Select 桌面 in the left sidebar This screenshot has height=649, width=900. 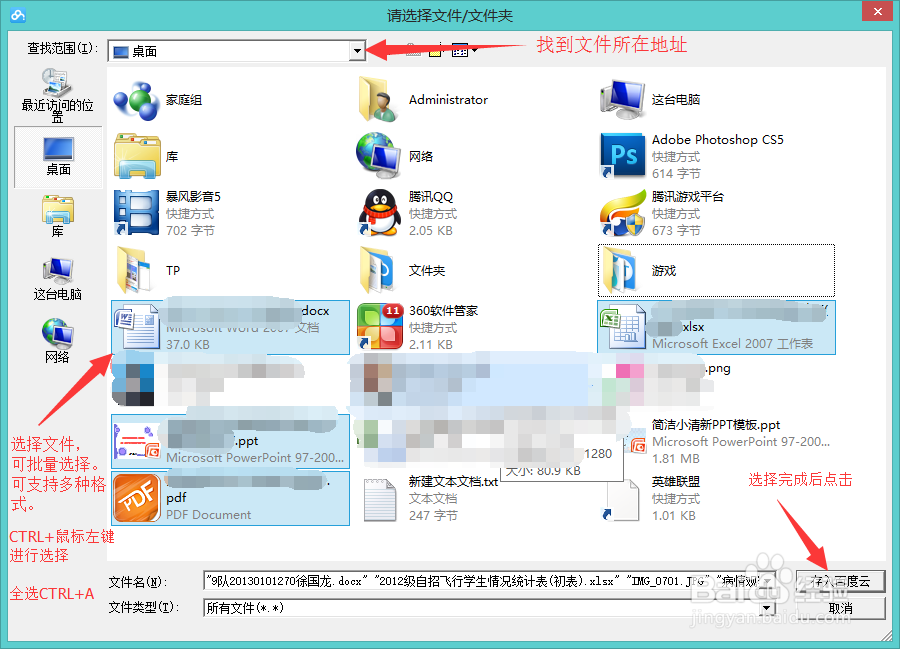point(57,157)
